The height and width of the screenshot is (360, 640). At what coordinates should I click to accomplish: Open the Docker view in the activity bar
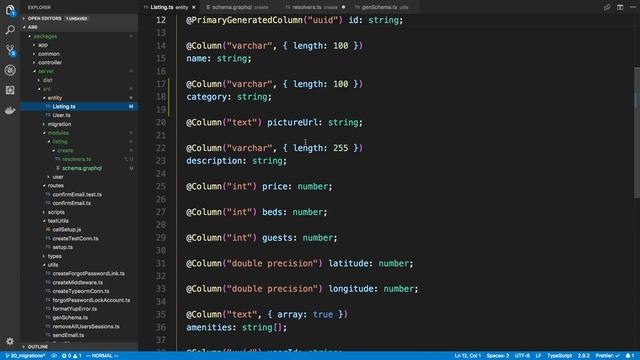tap(10, 110)
